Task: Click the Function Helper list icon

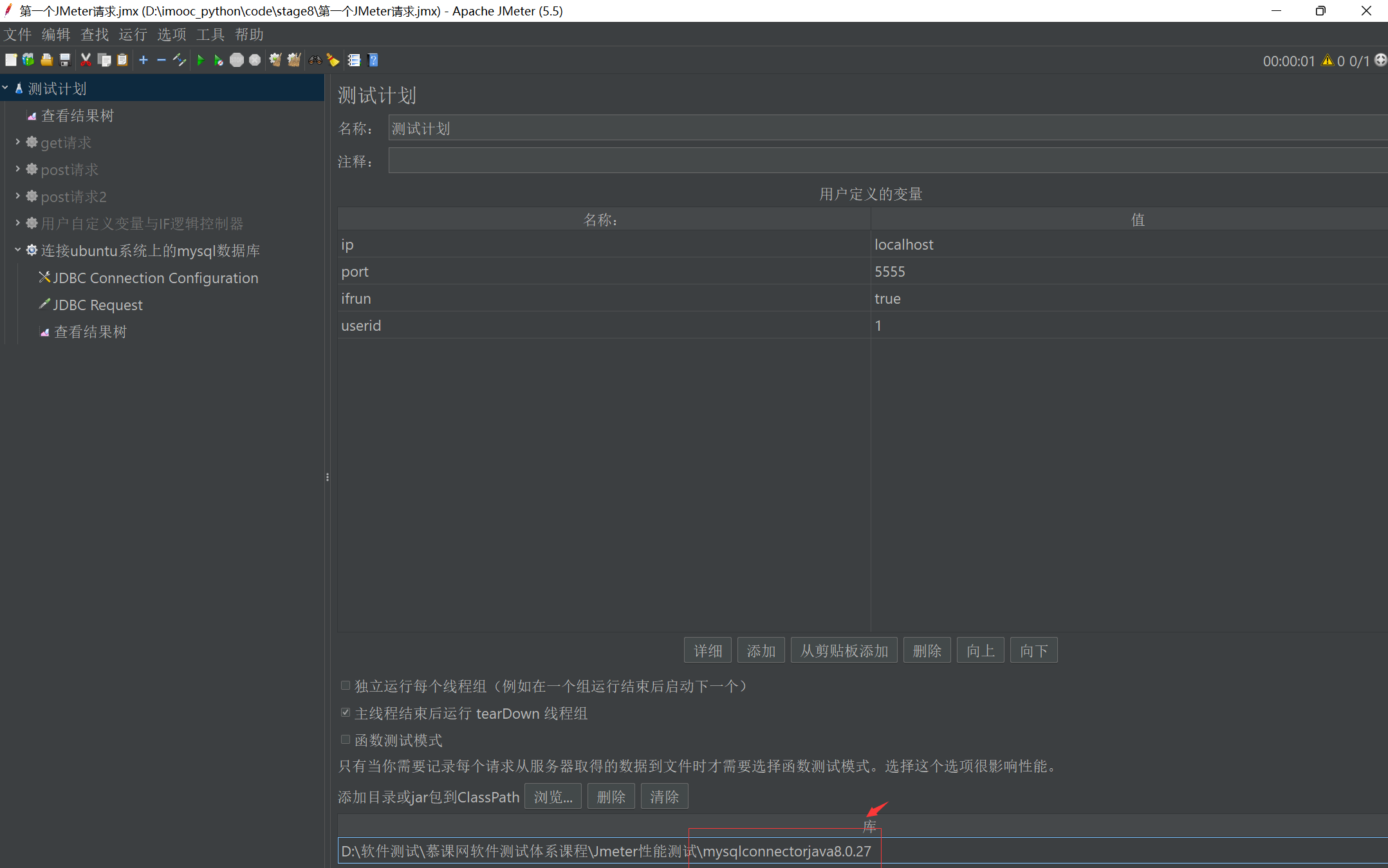Action: click(x=354, y=60)
